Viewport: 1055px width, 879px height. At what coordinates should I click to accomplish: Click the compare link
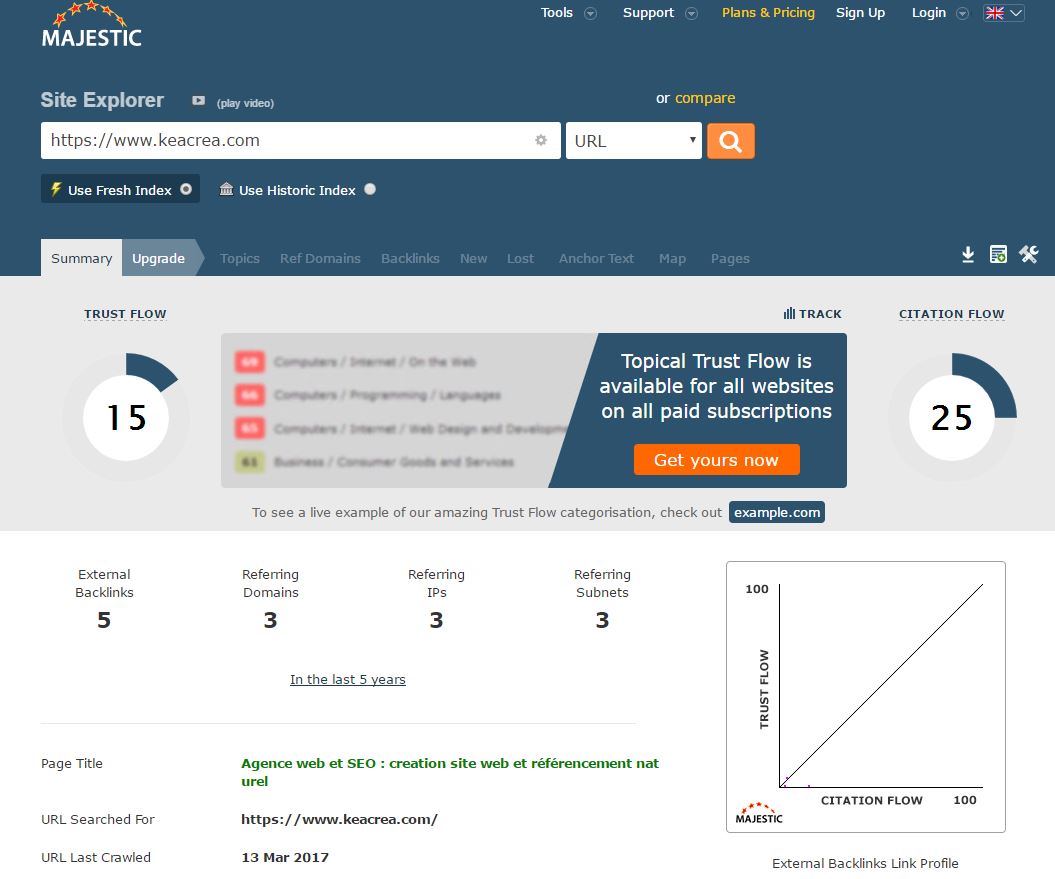pyautogui.click(x=704, y=98)
